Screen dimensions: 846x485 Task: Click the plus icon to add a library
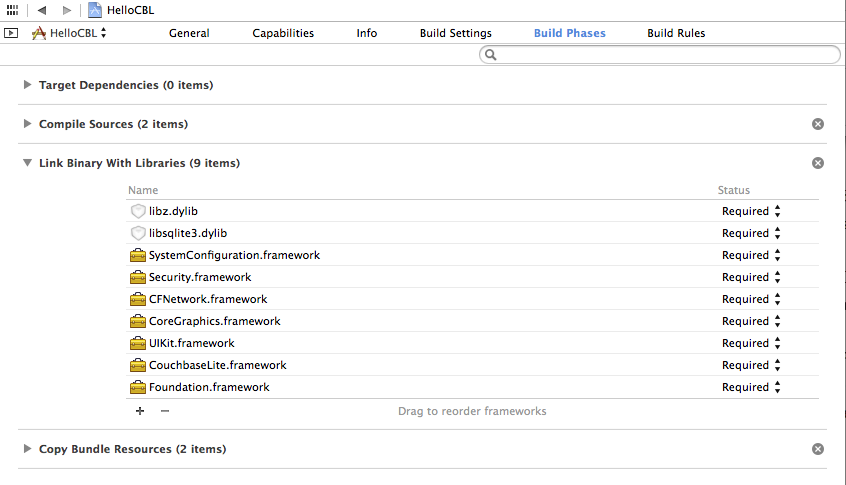click(x=140, y=411)
